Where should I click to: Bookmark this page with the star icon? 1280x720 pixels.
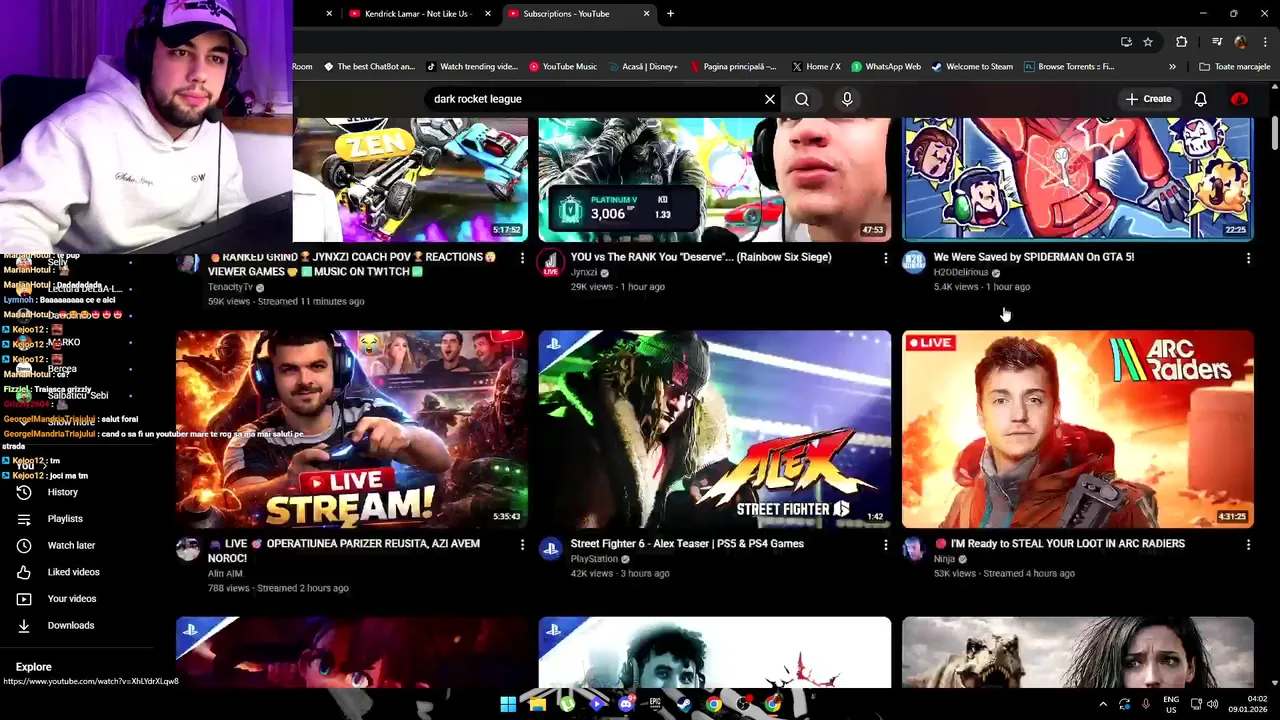point(1148,42)
